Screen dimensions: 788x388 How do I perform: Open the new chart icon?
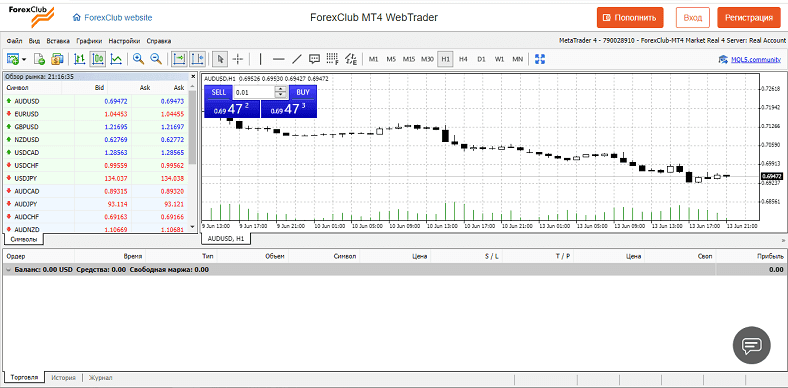click(13, 59)
